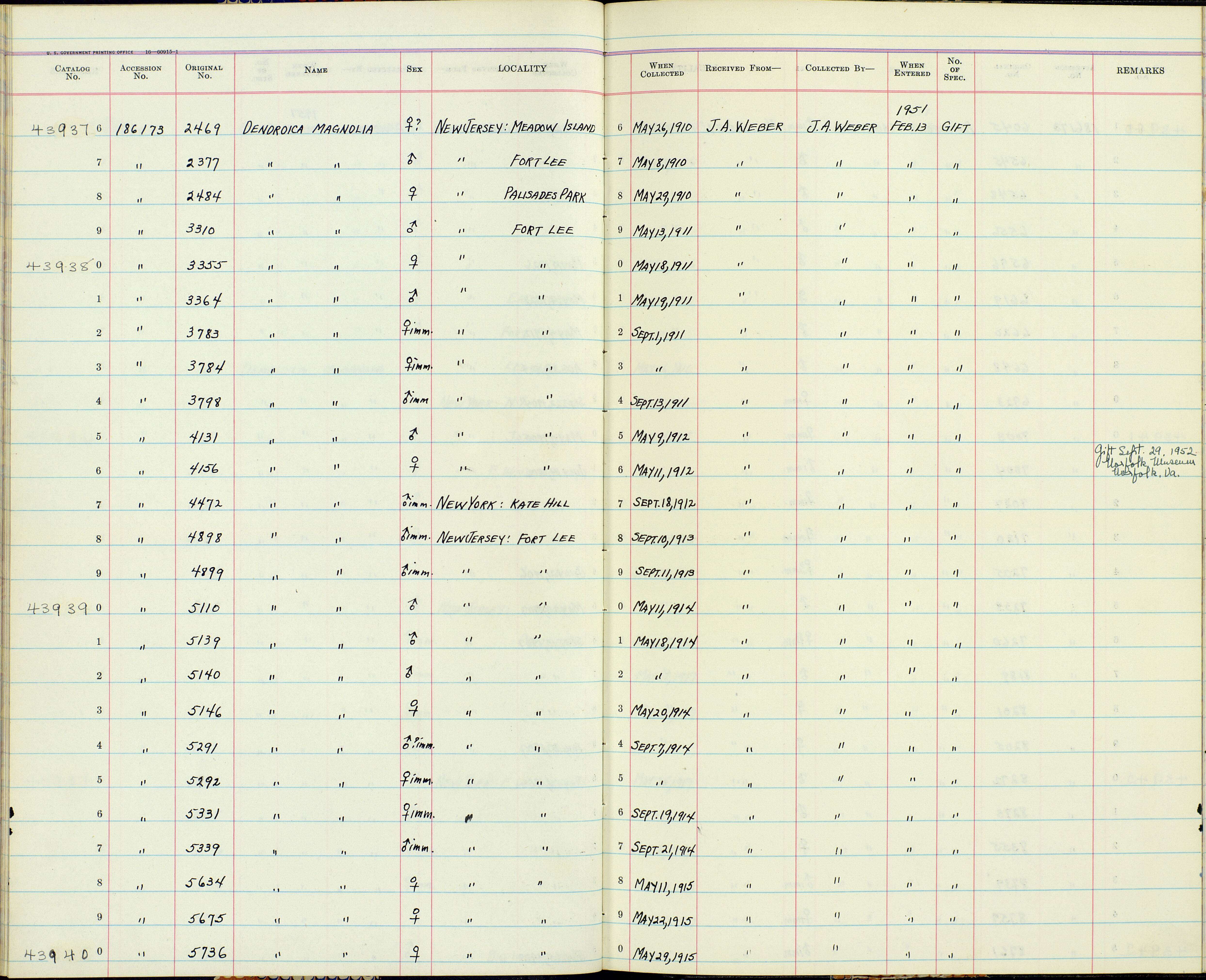This screenshot has width=1206, height=980.
Task: Click the 'Sex' column header
Action: (415, 69)
